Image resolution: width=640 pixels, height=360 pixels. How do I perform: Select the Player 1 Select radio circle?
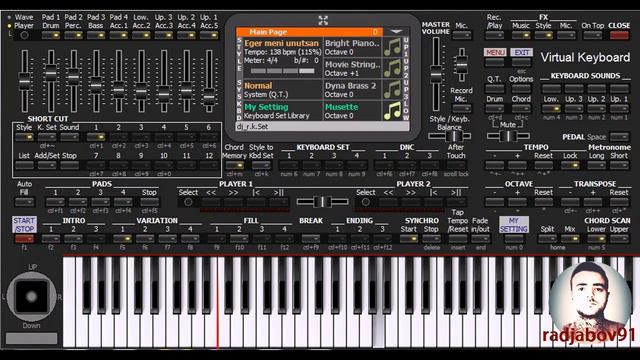pyautogui.click(x=188, y=202)
